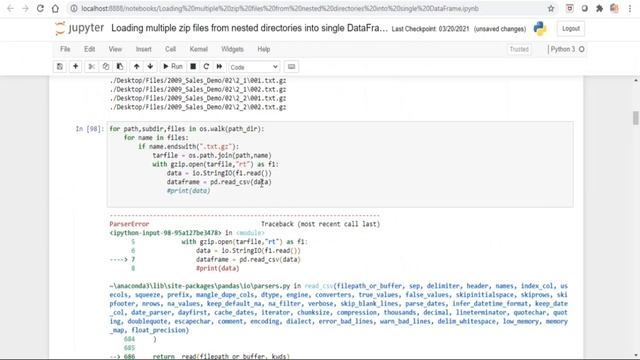Click the Python logo icon in header
Viewport: 640px width, 360px height.
pyautogui.click(x=540, y=29)
